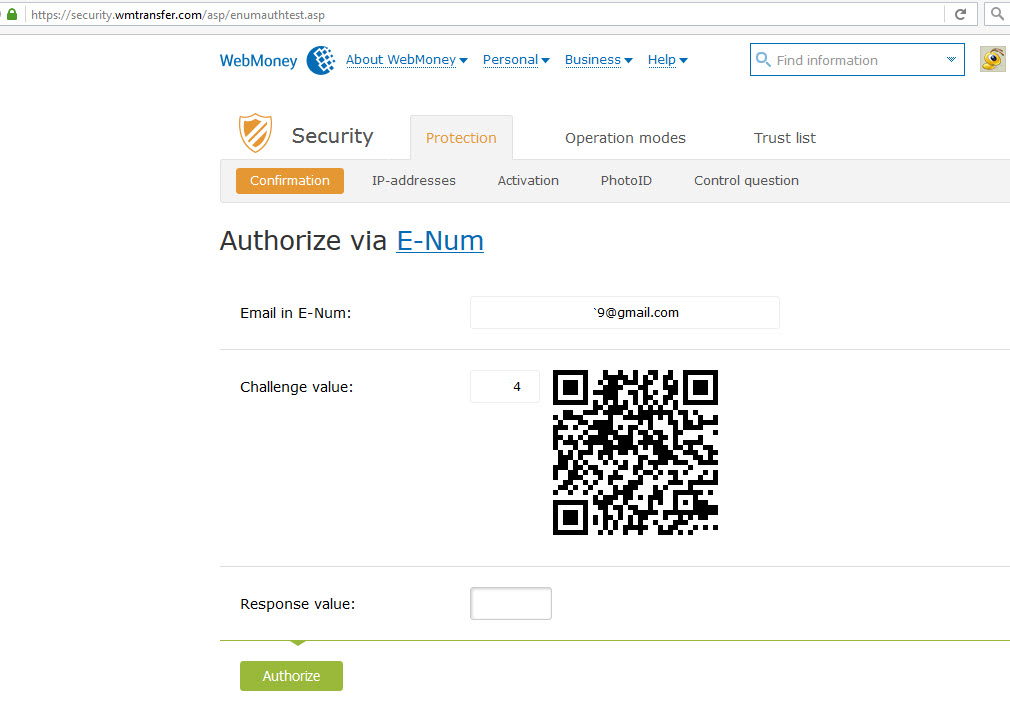The image size is (1010, 713).
Task: Open the Trust list tab
Action: pyautogui.click(x=784, y=138)
